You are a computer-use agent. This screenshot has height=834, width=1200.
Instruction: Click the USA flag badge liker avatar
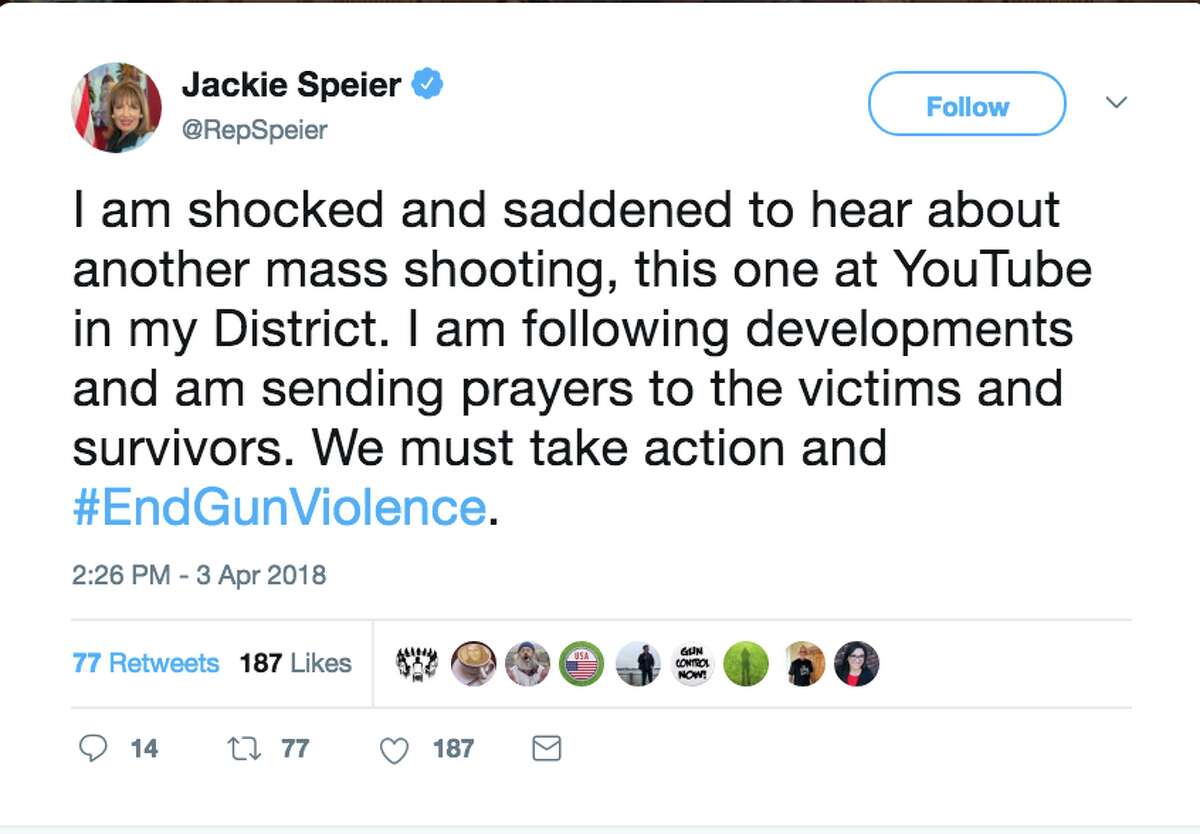(581, 663)
